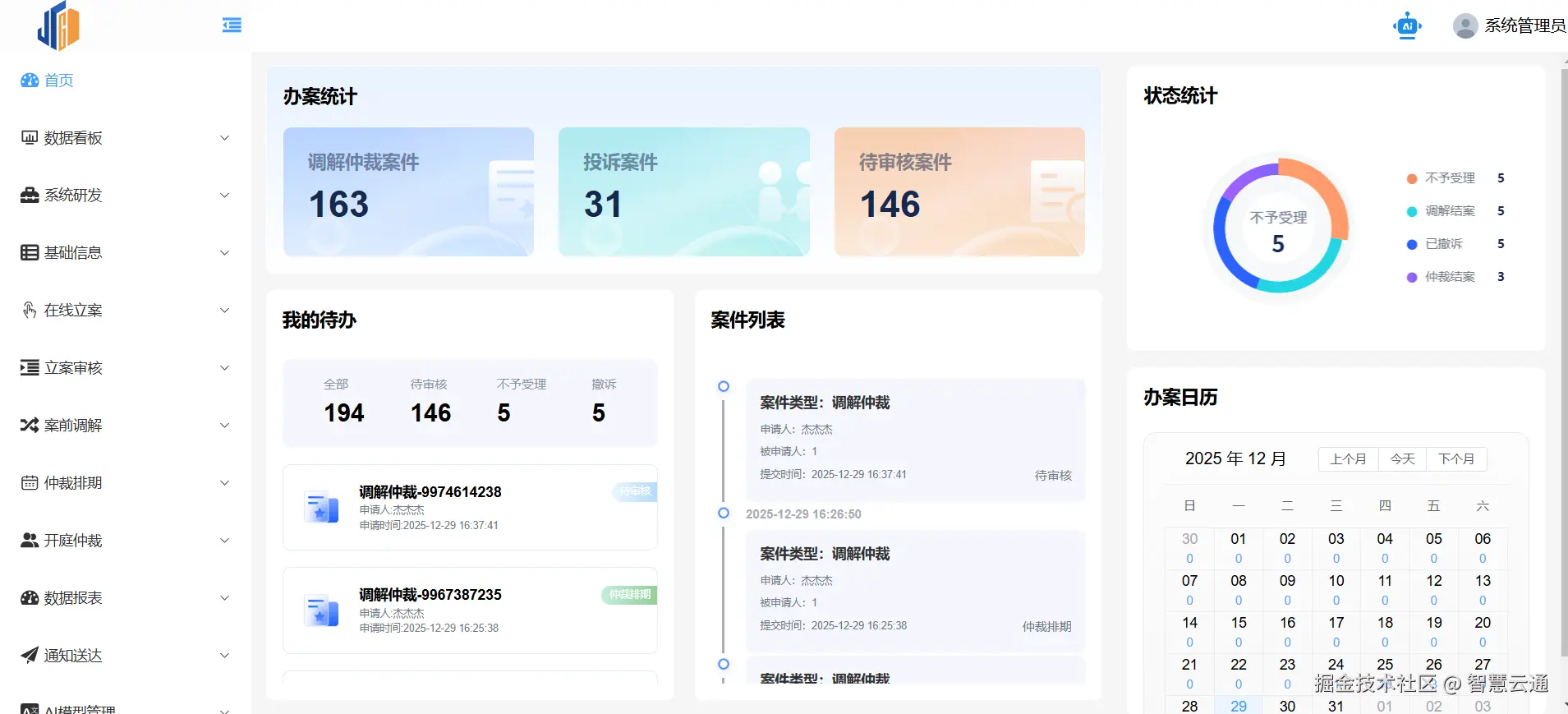Click the page vertical scrollbar
The image size is (1568, 714).
coord(1564,362)
